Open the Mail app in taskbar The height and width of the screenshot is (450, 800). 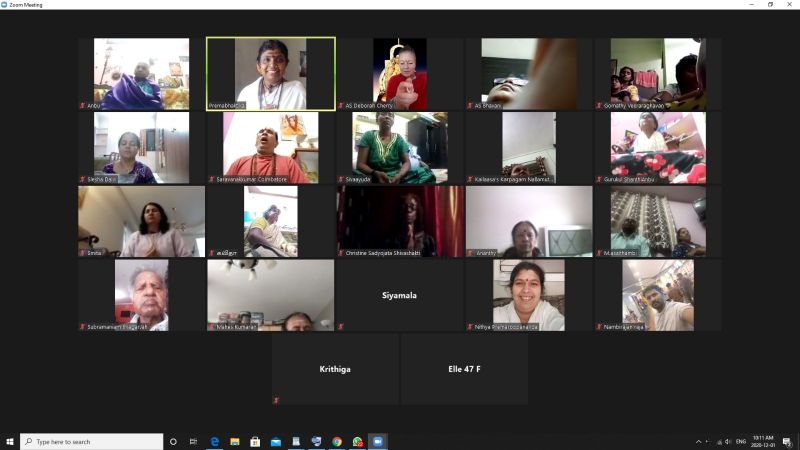coord(276,441)
